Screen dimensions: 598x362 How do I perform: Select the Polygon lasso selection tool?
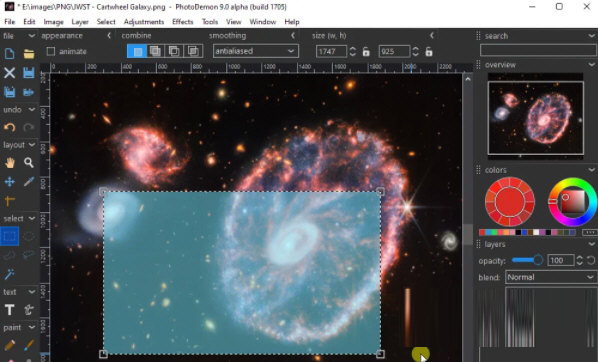coord(29,255)
